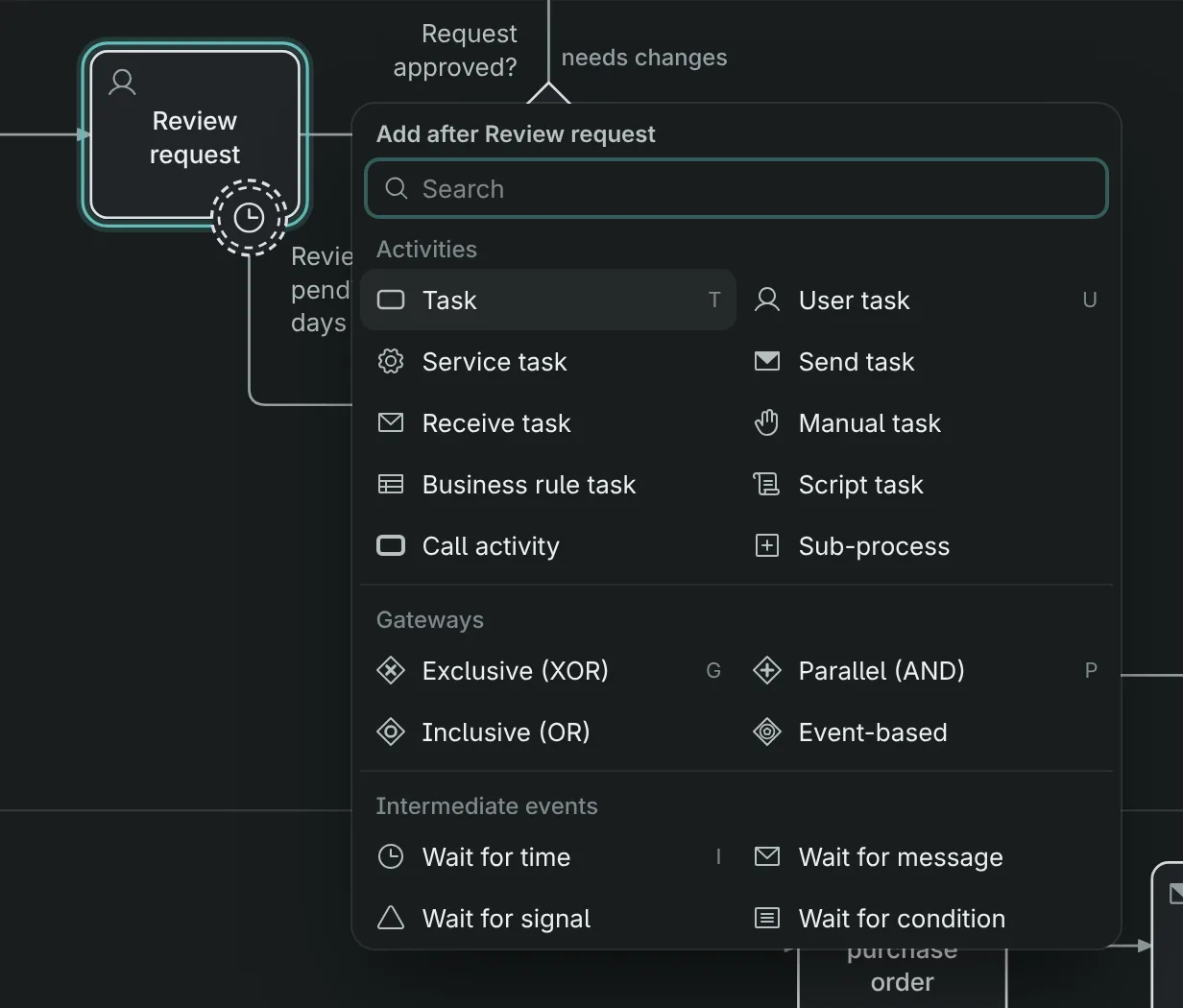The width and height of the screenshot is (1183, 1008).
Task: Click the Send task filled envelope icon
Action: (x=767, y=361)
